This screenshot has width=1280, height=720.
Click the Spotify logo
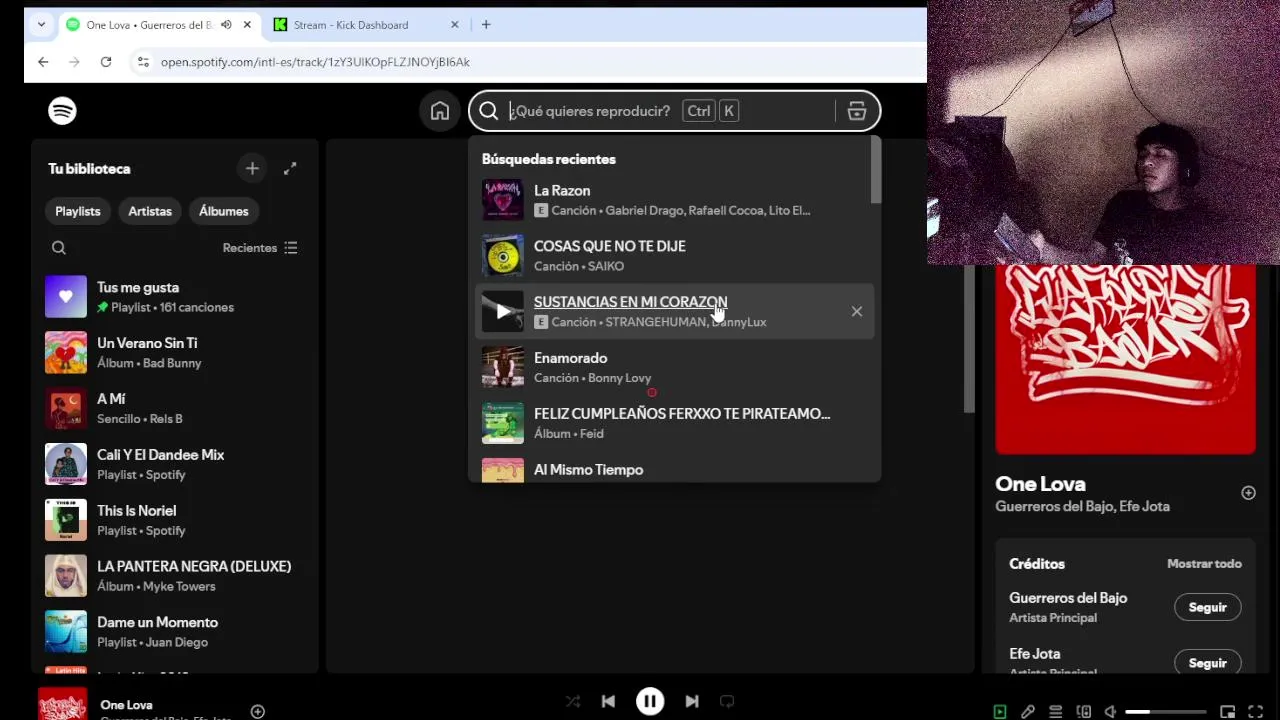(62, 111)
